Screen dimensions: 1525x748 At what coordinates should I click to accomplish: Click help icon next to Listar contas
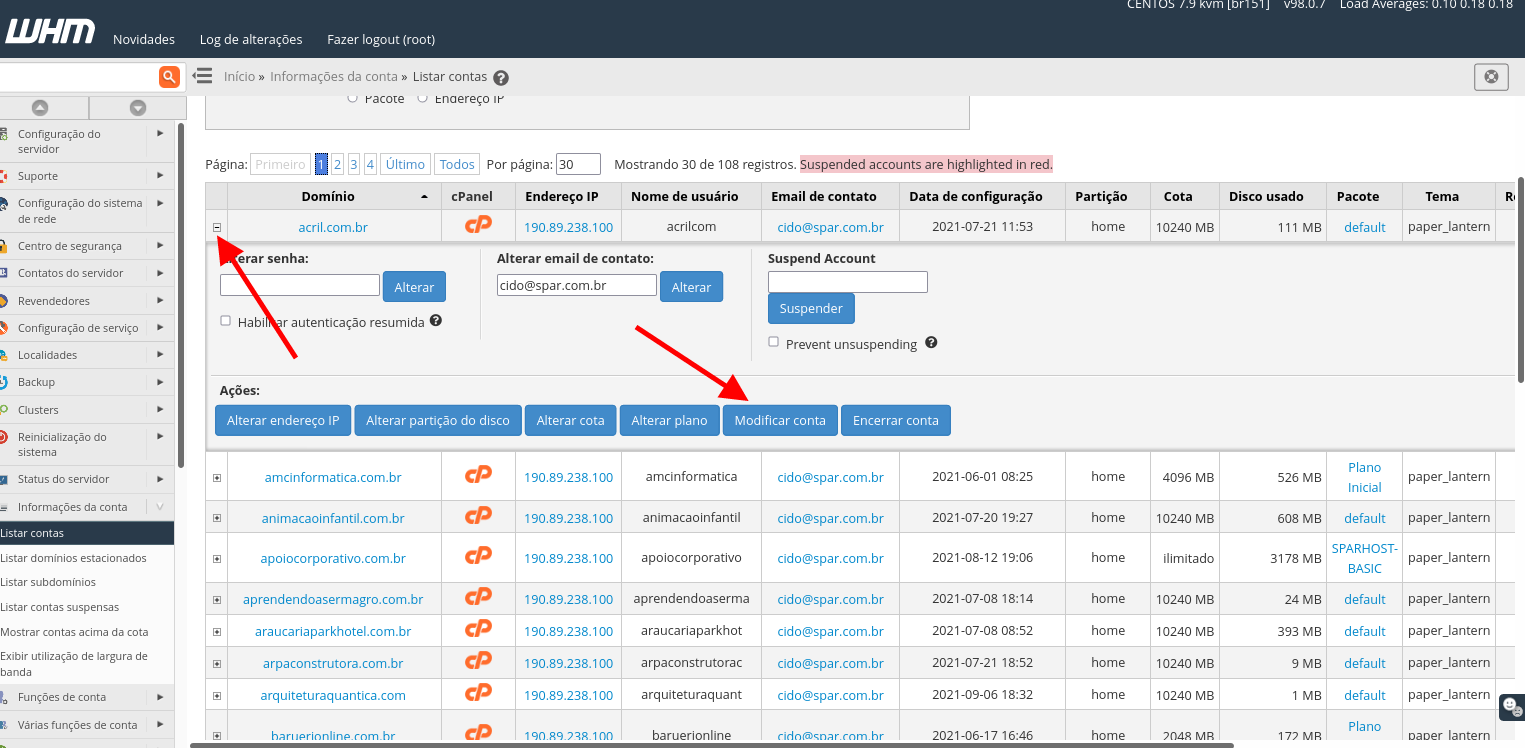point(501,78)
